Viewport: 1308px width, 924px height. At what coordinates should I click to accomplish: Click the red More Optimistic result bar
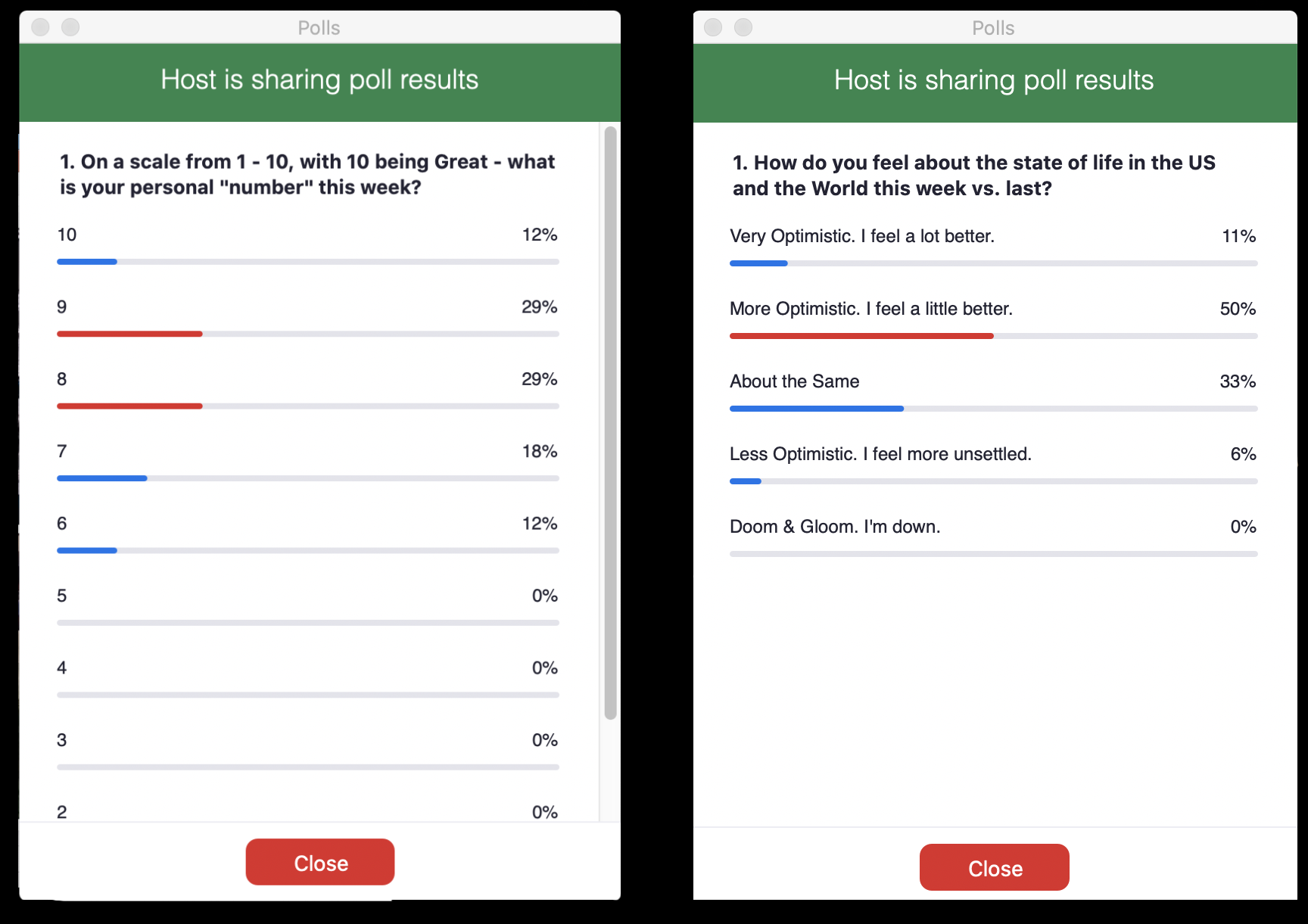coord(861,336)
